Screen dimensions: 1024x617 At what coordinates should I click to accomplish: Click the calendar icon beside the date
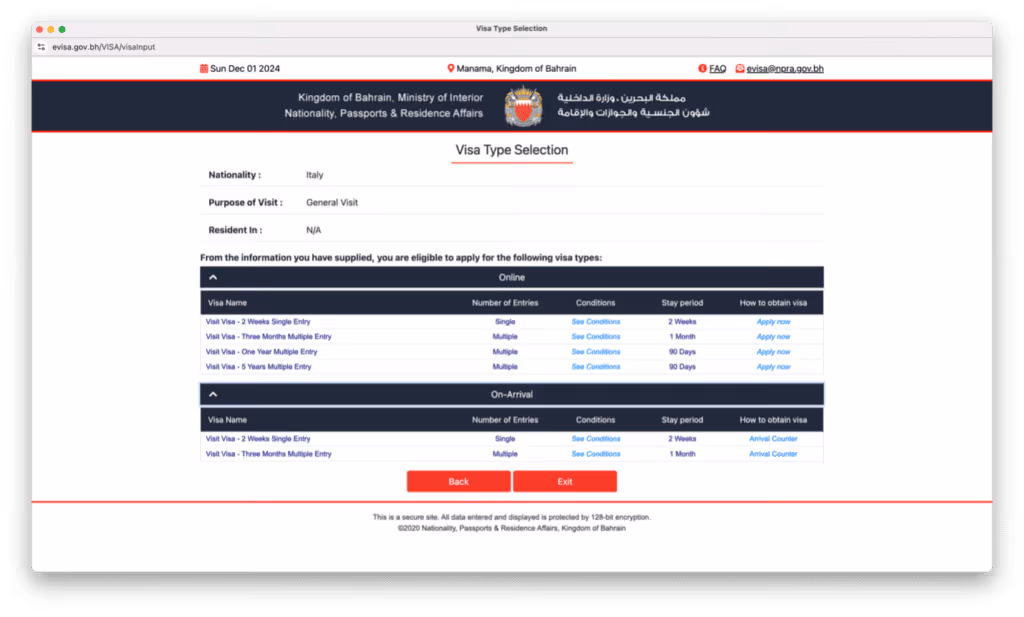pos(204,69)
